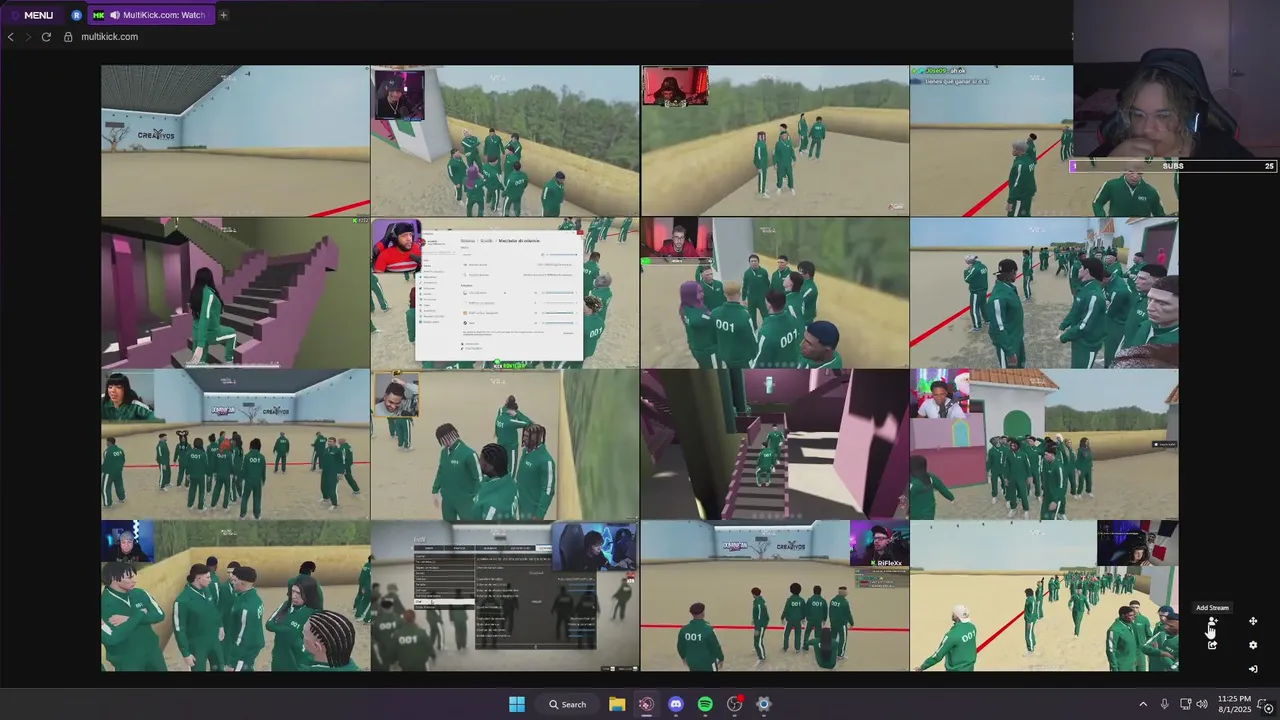
Task: Click the microphone icon in system tray
Action: tap(1165, 704)
